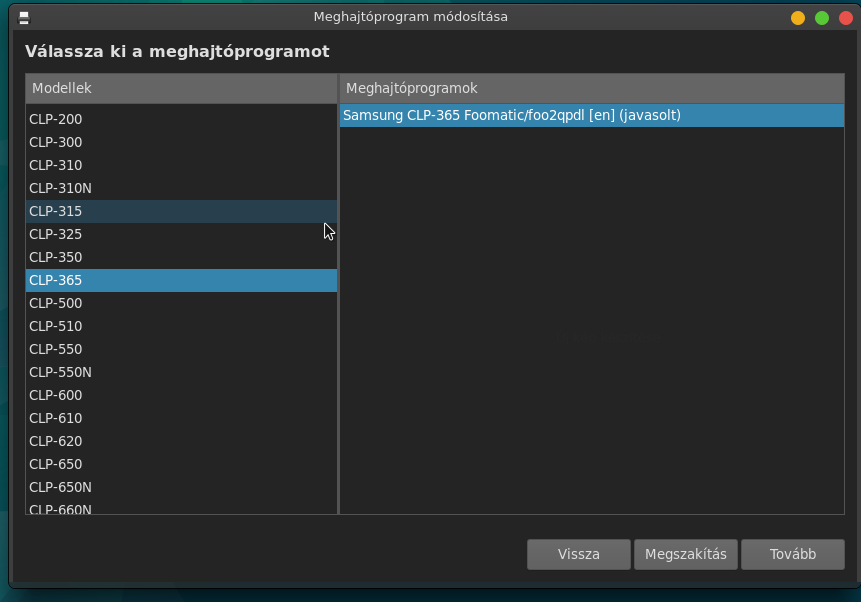This screenshot has width=861, height=602.
Task: Click the Modellek column header
Action: (x=181, y=88)
